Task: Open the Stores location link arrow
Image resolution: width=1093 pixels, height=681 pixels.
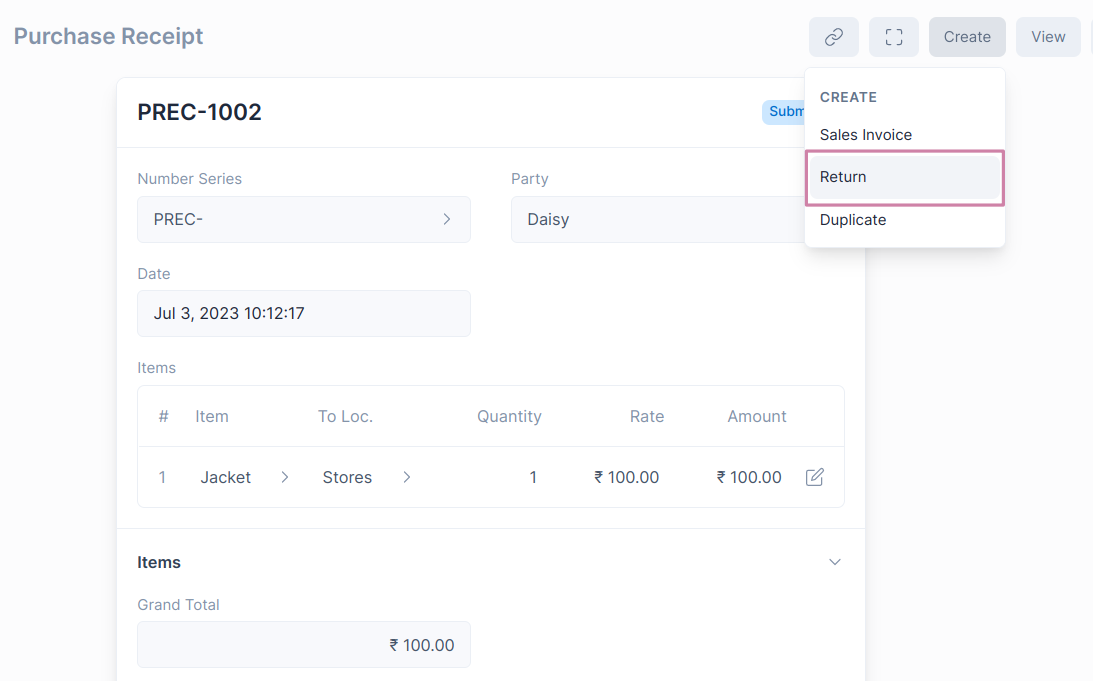Action: click(407, 477)
